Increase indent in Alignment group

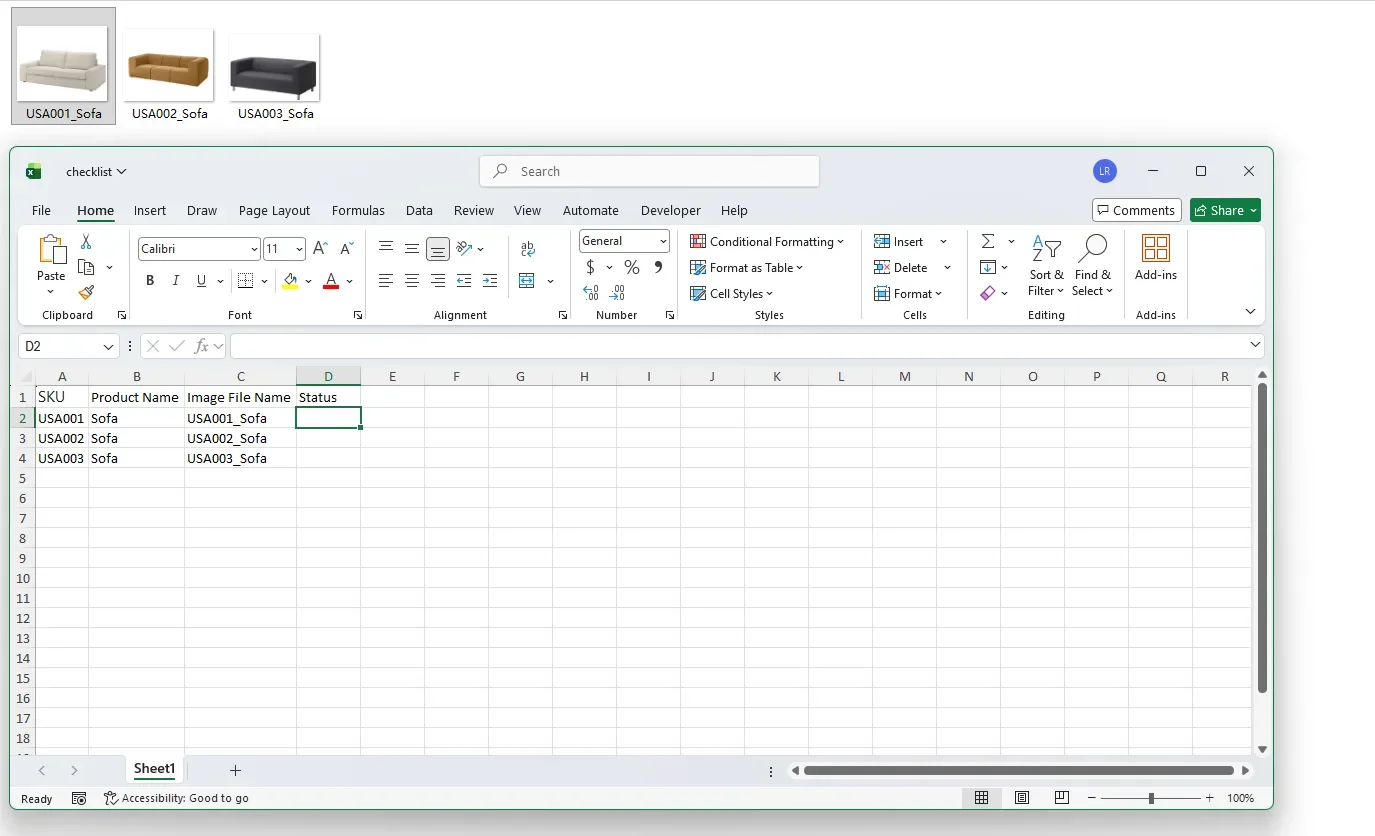click(490, 281)
